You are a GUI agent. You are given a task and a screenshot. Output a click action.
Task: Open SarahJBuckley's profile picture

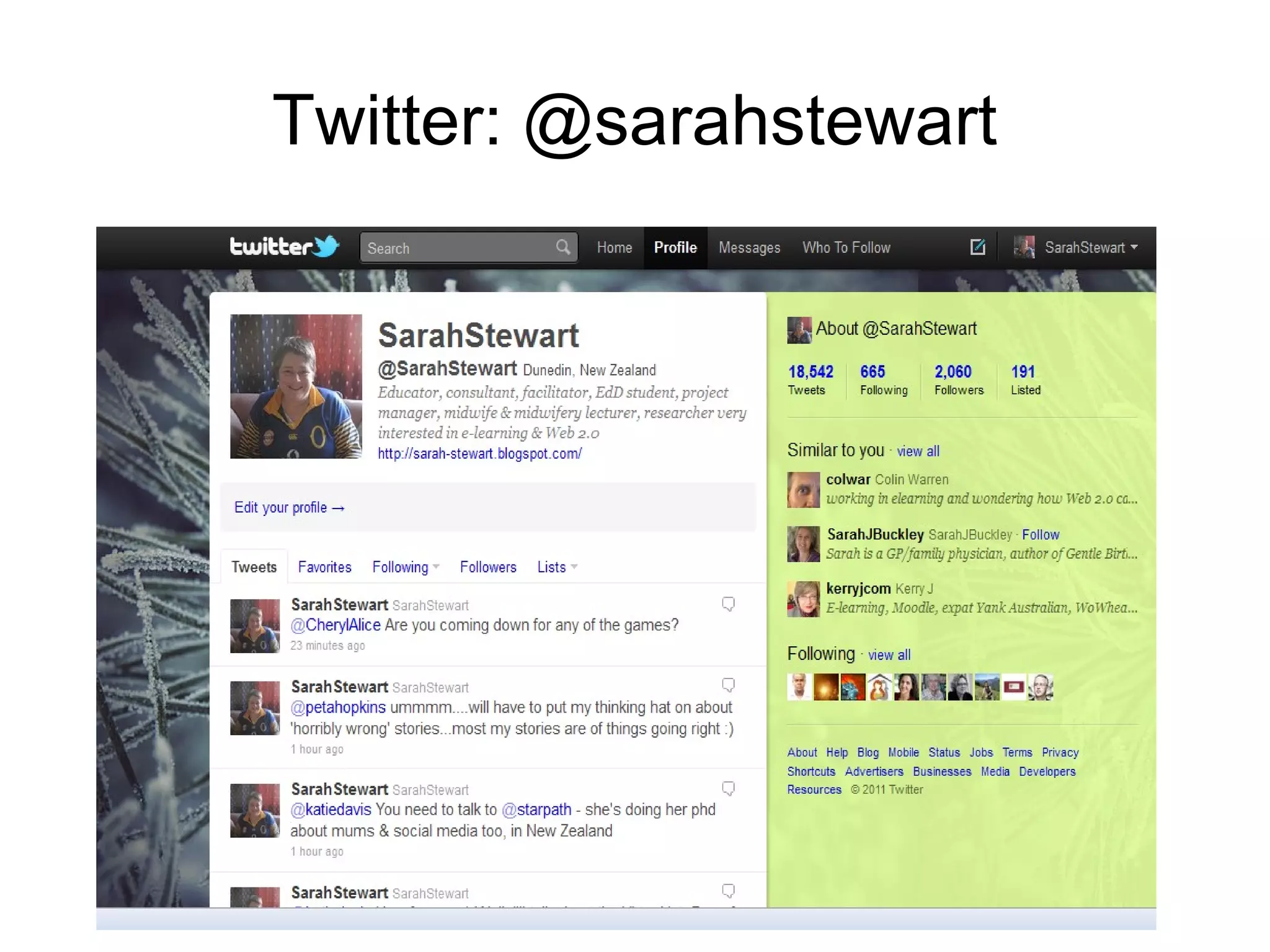coord(804,544)
